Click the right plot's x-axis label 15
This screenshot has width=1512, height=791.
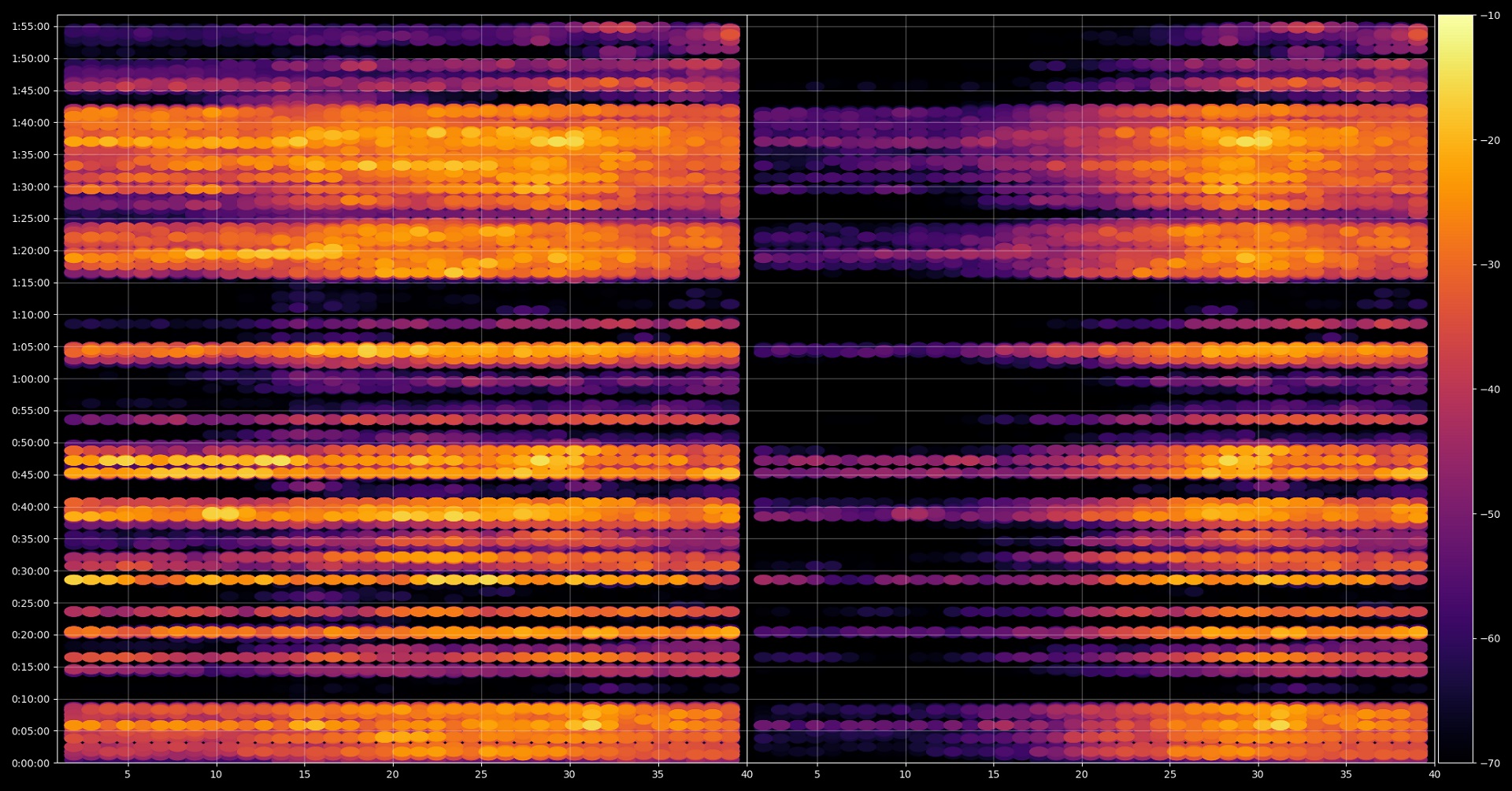coord(994,774)
